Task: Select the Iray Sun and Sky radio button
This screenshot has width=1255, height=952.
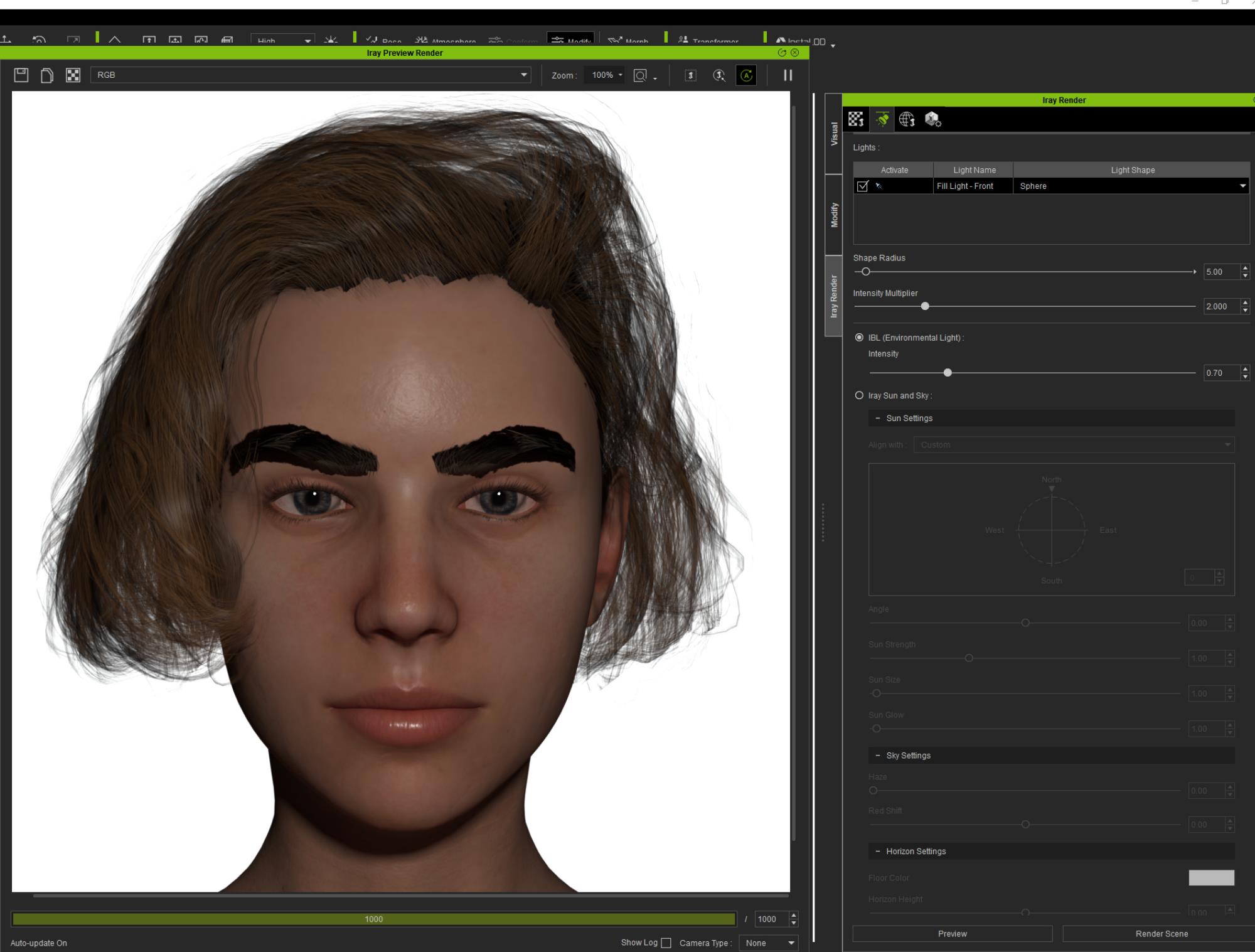Action: click(x=860, y=395)
